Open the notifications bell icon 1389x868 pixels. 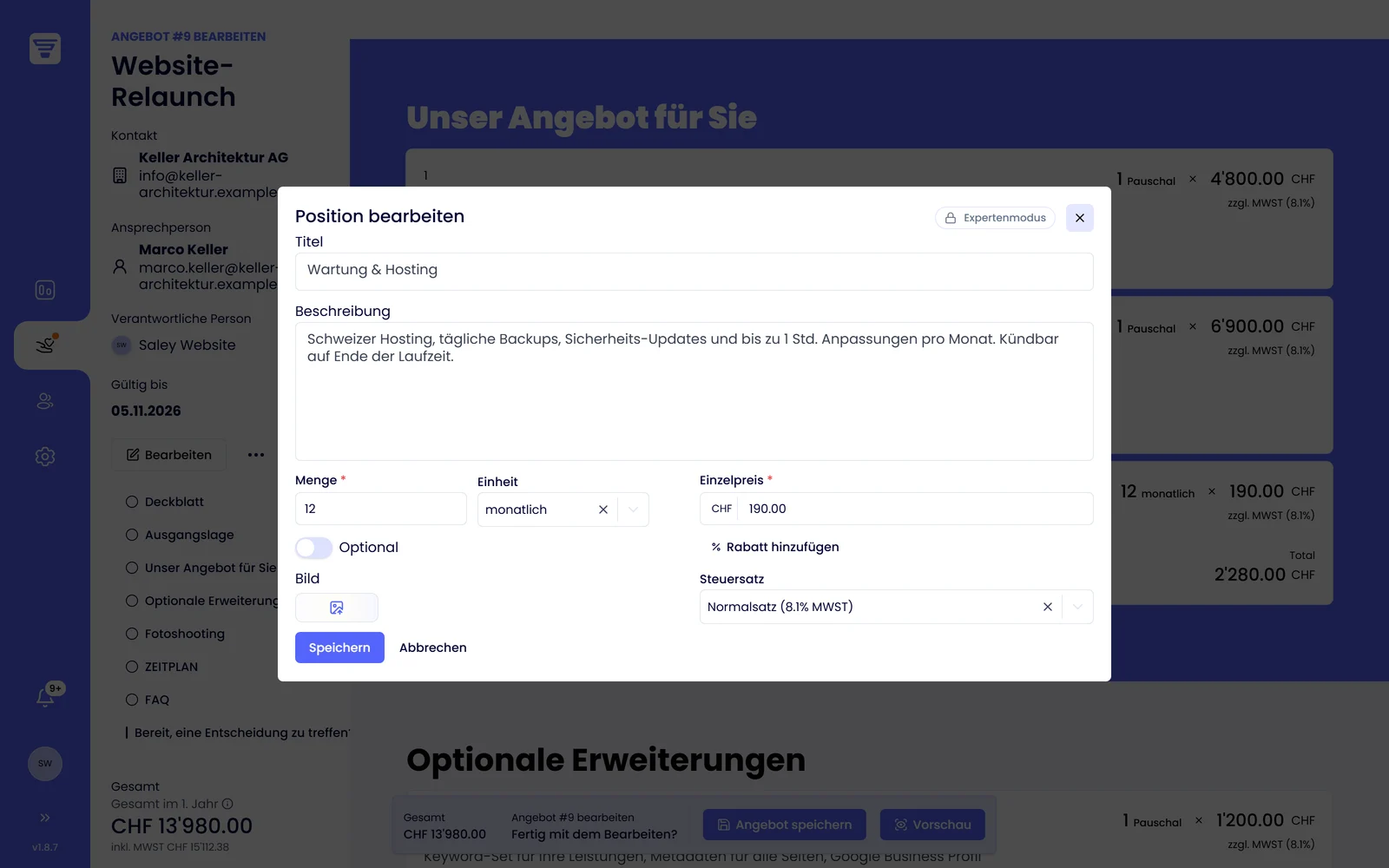pyautogui.click(x=45, y=697)
